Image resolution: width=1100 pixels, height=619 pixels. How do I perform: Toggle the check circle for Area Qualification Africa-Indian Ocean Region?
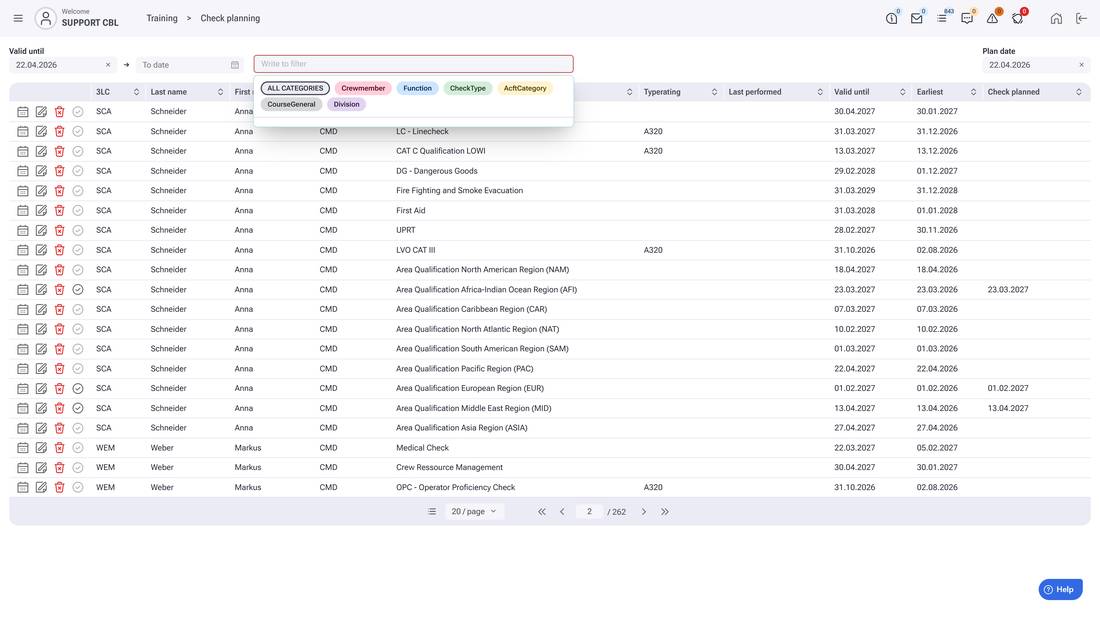tap(78, 289)
